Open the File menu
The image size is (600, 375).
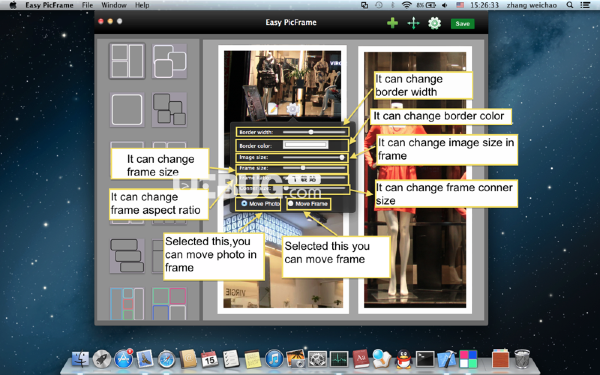(x=87, y=5)
